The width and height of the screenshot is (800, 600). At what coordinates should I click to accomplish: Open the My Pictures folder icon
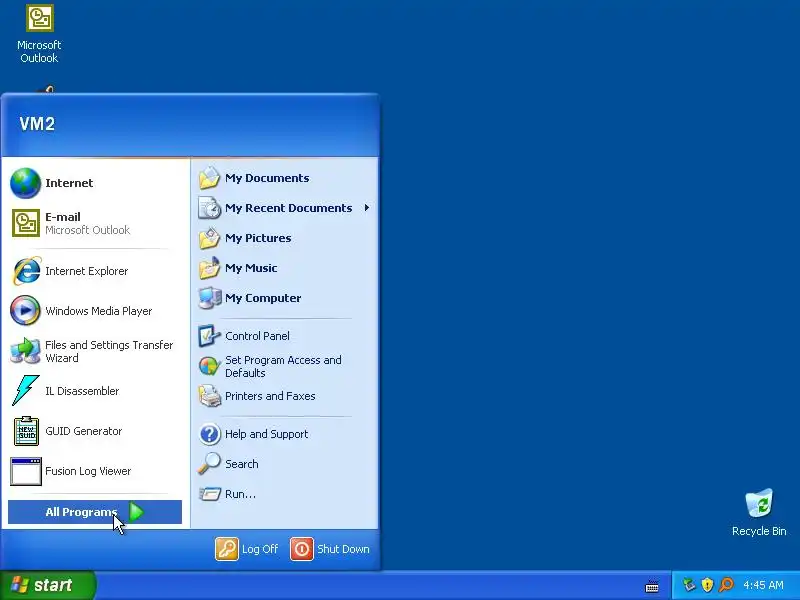[x=209, y=238]
